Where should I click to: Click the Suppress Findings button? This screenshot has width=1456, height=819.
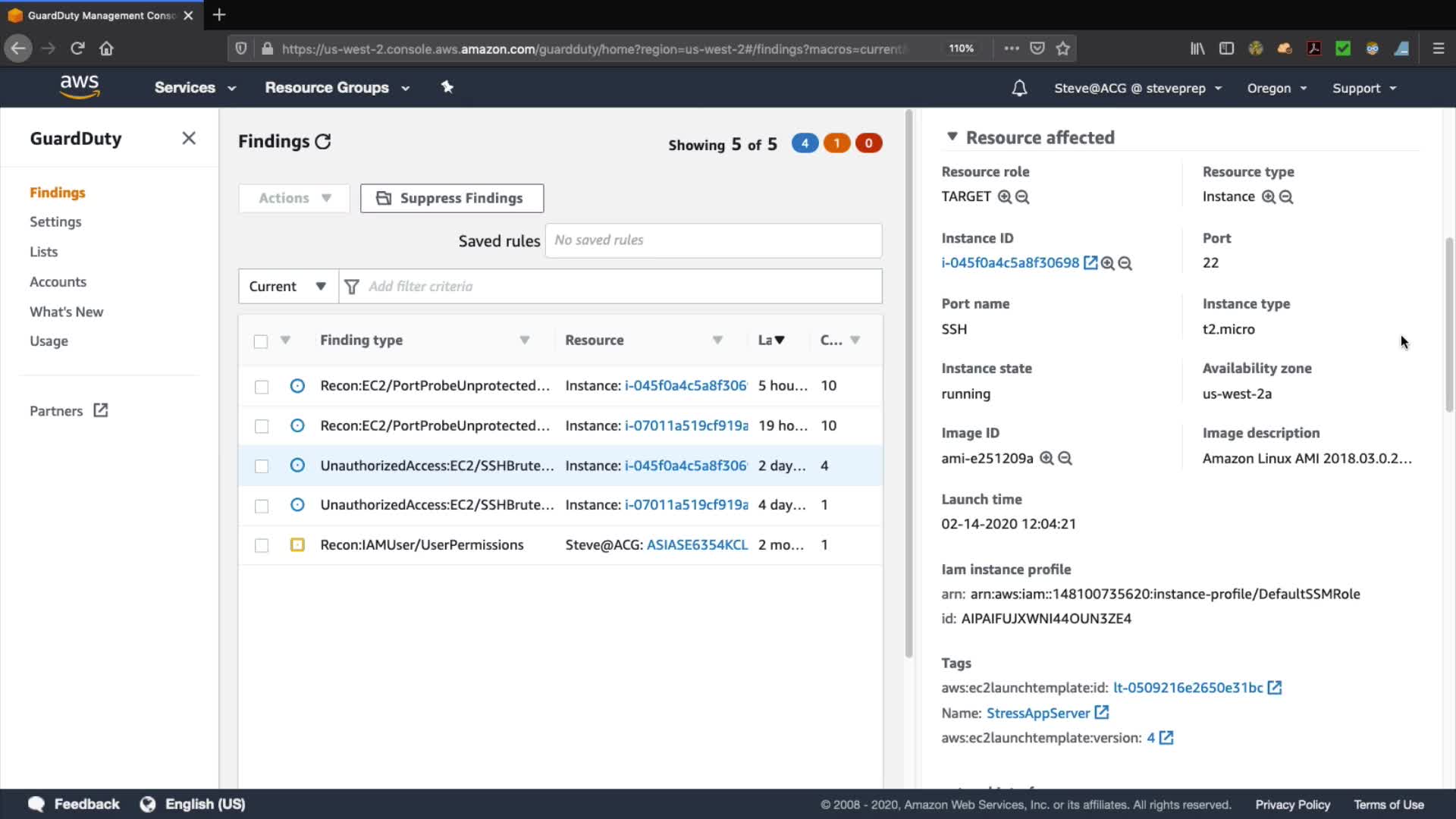[452, 198]
